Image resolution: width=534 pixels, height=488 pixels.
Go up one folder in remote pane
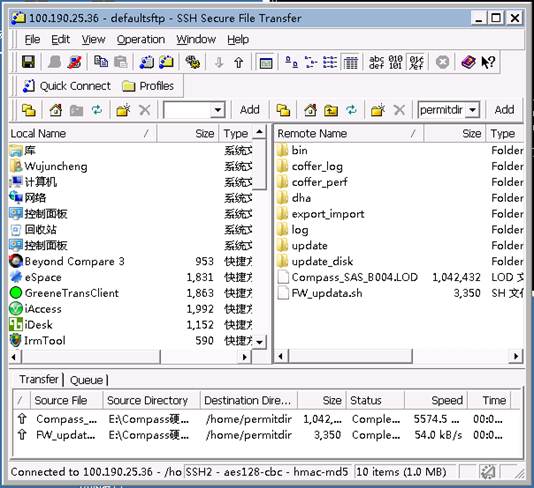pyautogui.click(x=331, y=110)
